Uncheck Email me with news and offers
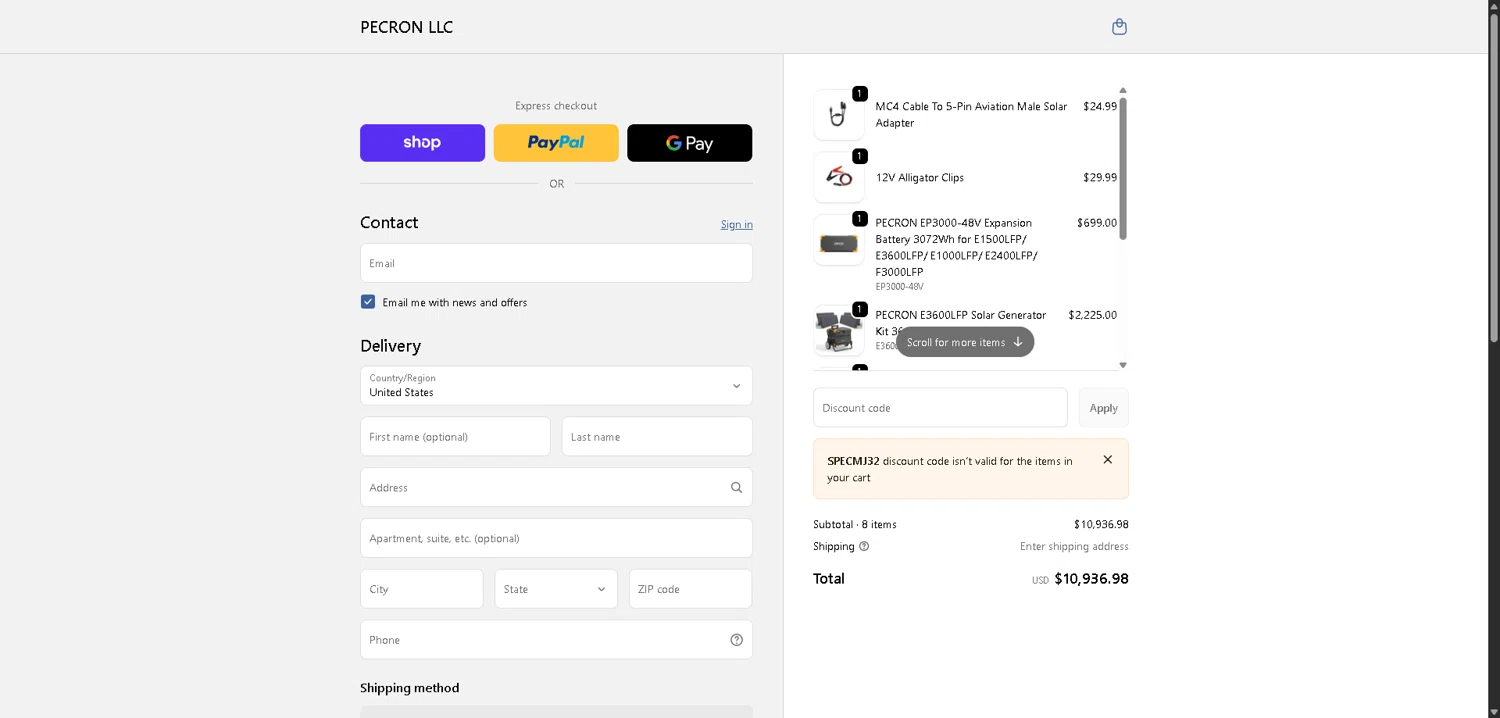 click(x=368, y=302)
